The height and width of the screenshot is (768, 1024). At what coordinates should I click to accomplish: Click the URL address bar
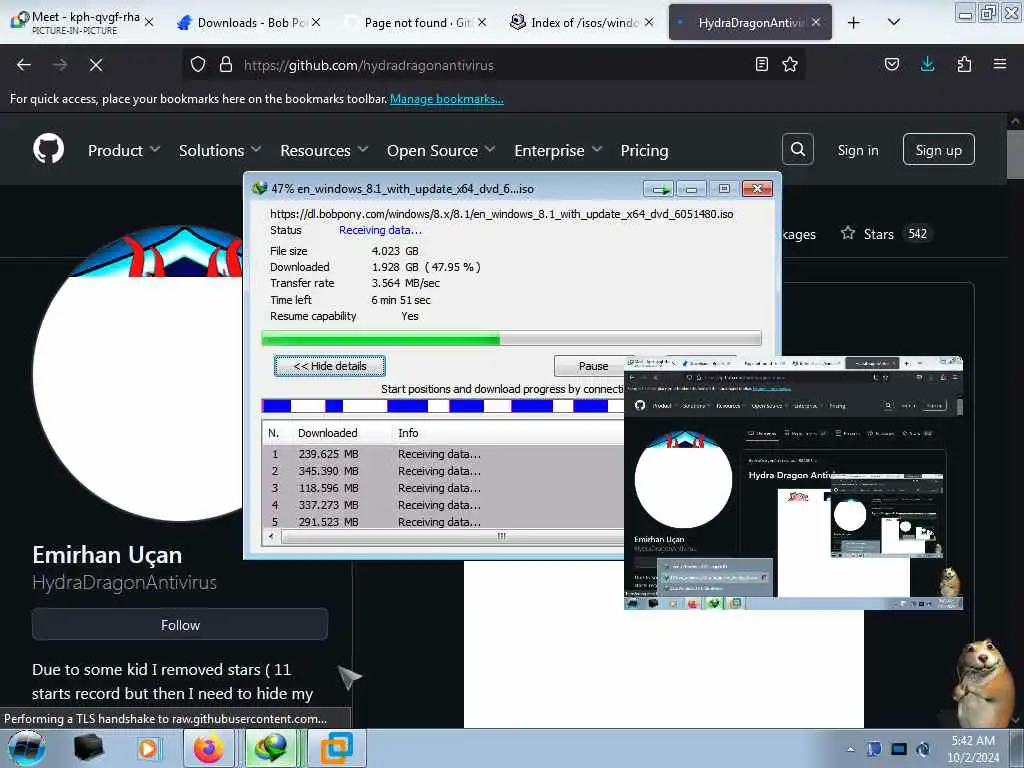pos(494,65)
